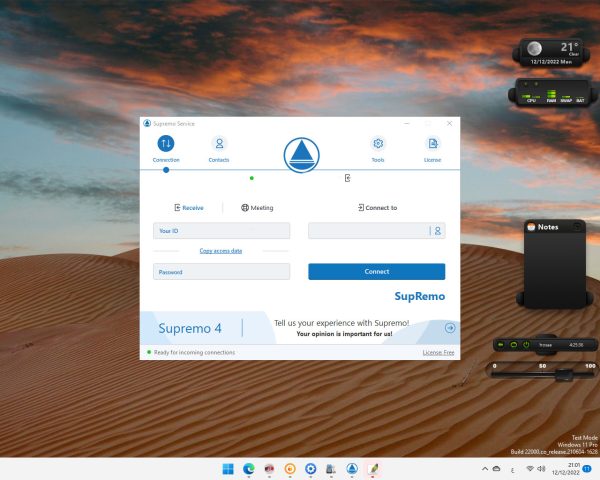Launch Microsoft Edge from the taskbar
Image resolution: width=600 pixels, height=480 pixels.
249,469
